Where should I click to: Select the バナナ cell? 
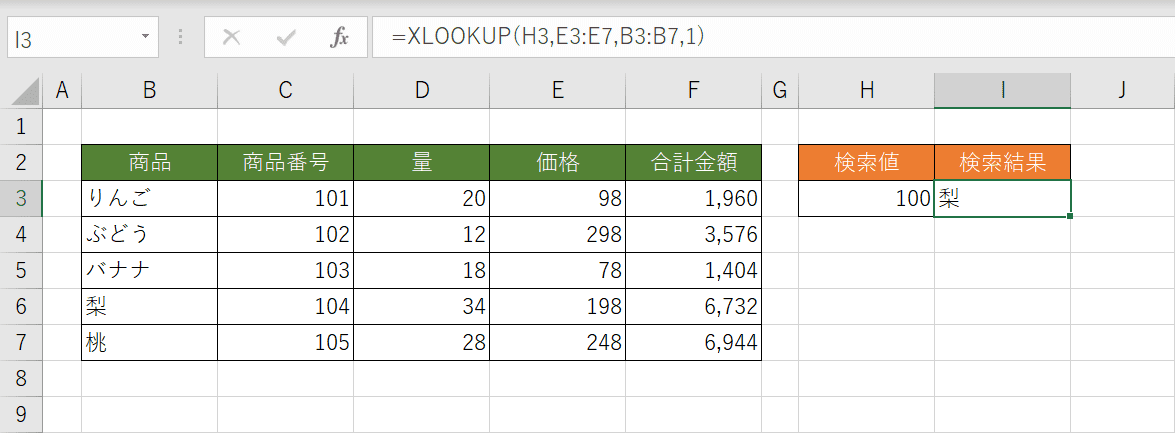pos(150,270)
